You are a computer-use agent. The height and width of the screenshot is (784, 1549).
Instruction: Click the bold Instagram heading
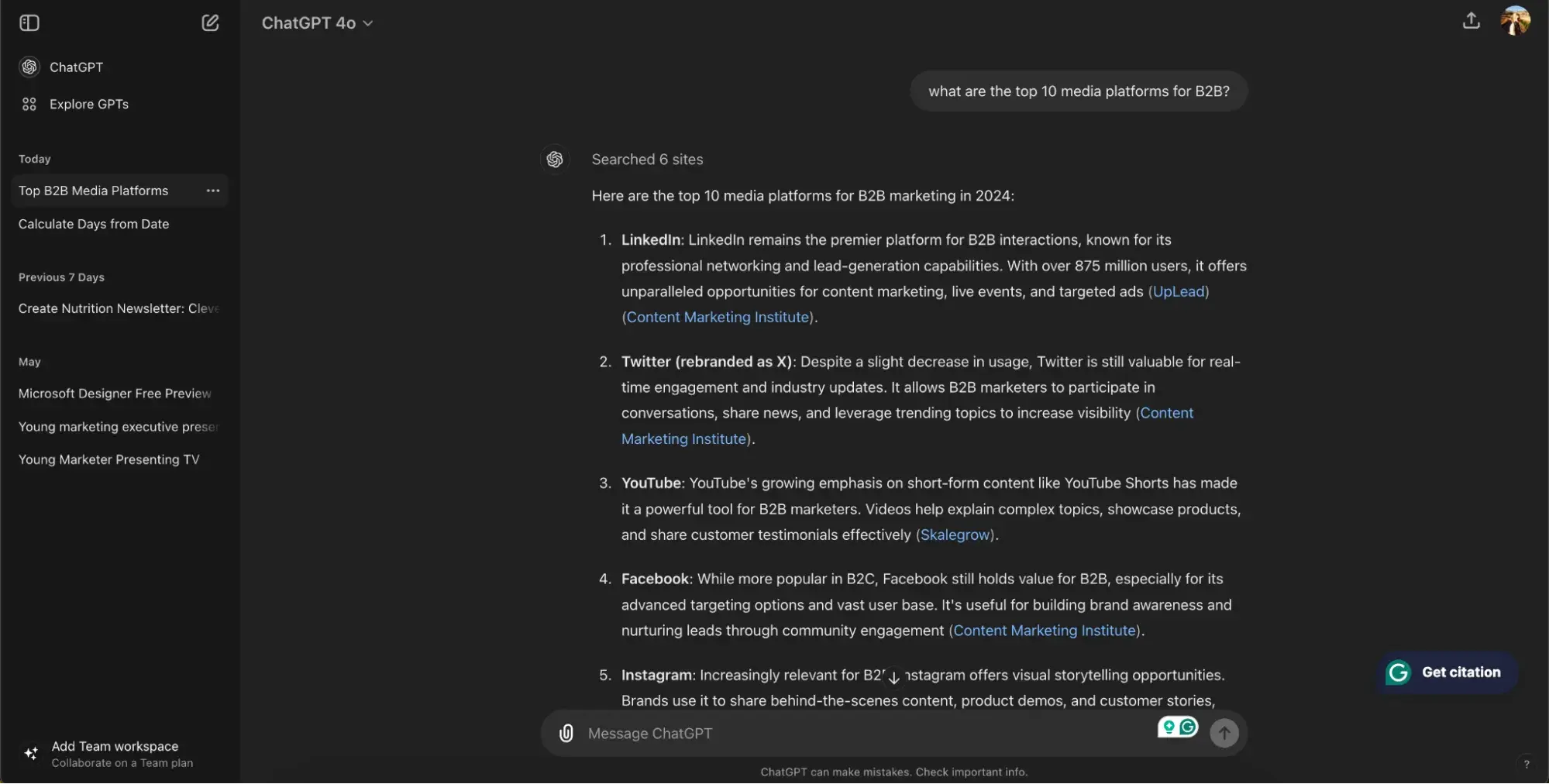click(x=656, y=676)
